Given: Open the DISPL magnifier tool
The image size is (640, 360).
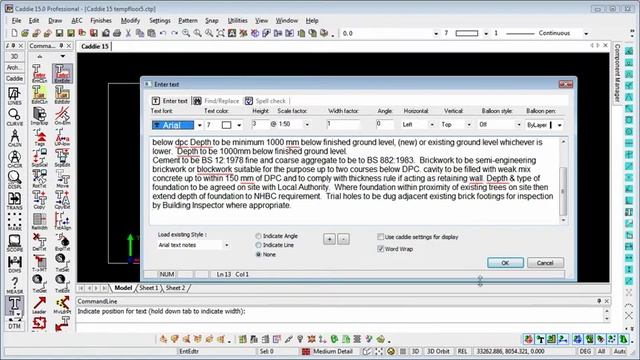Looking at the screenshot, I should click(14, 180).
